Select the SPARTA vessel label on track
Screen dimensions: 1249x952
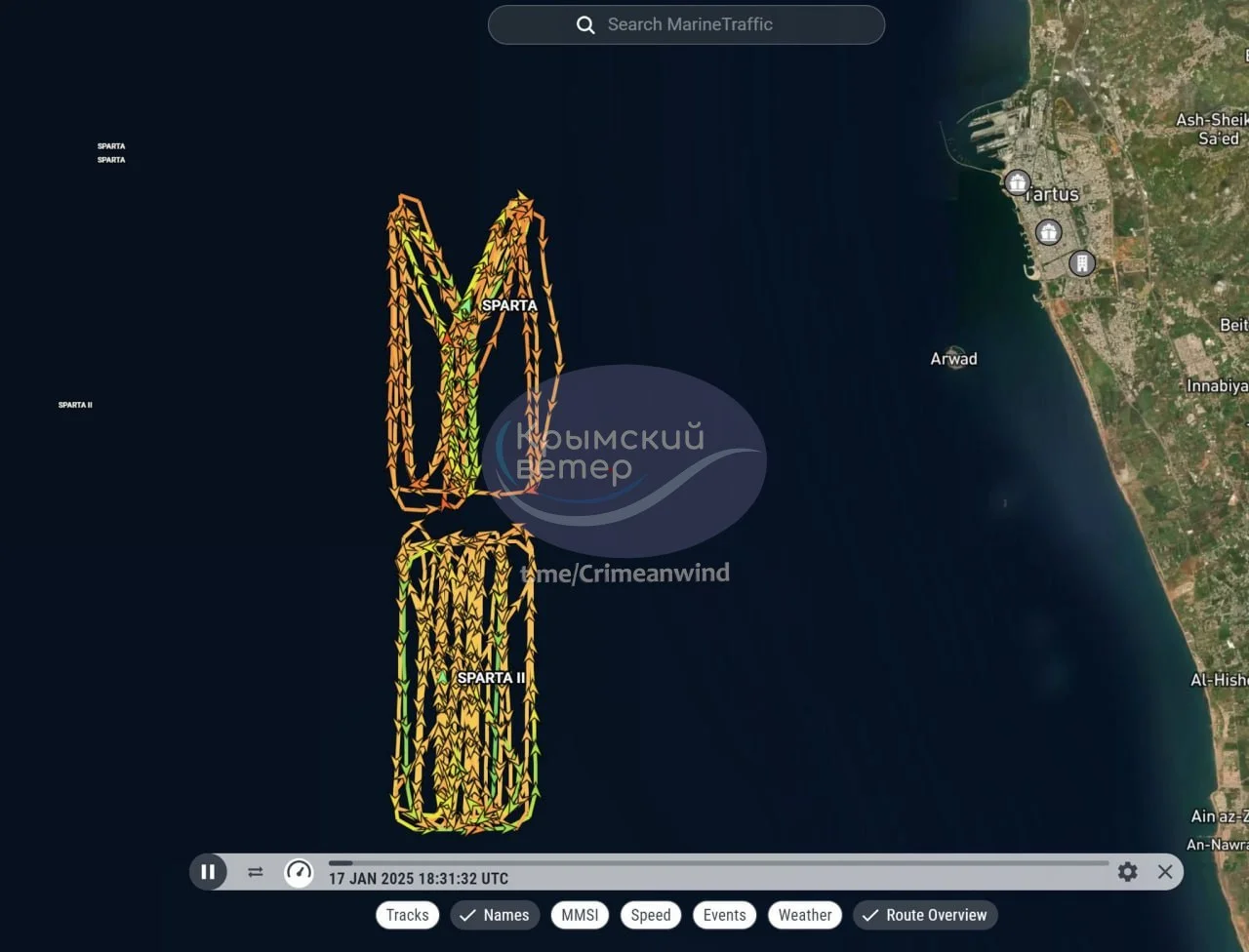click(508, 305)
